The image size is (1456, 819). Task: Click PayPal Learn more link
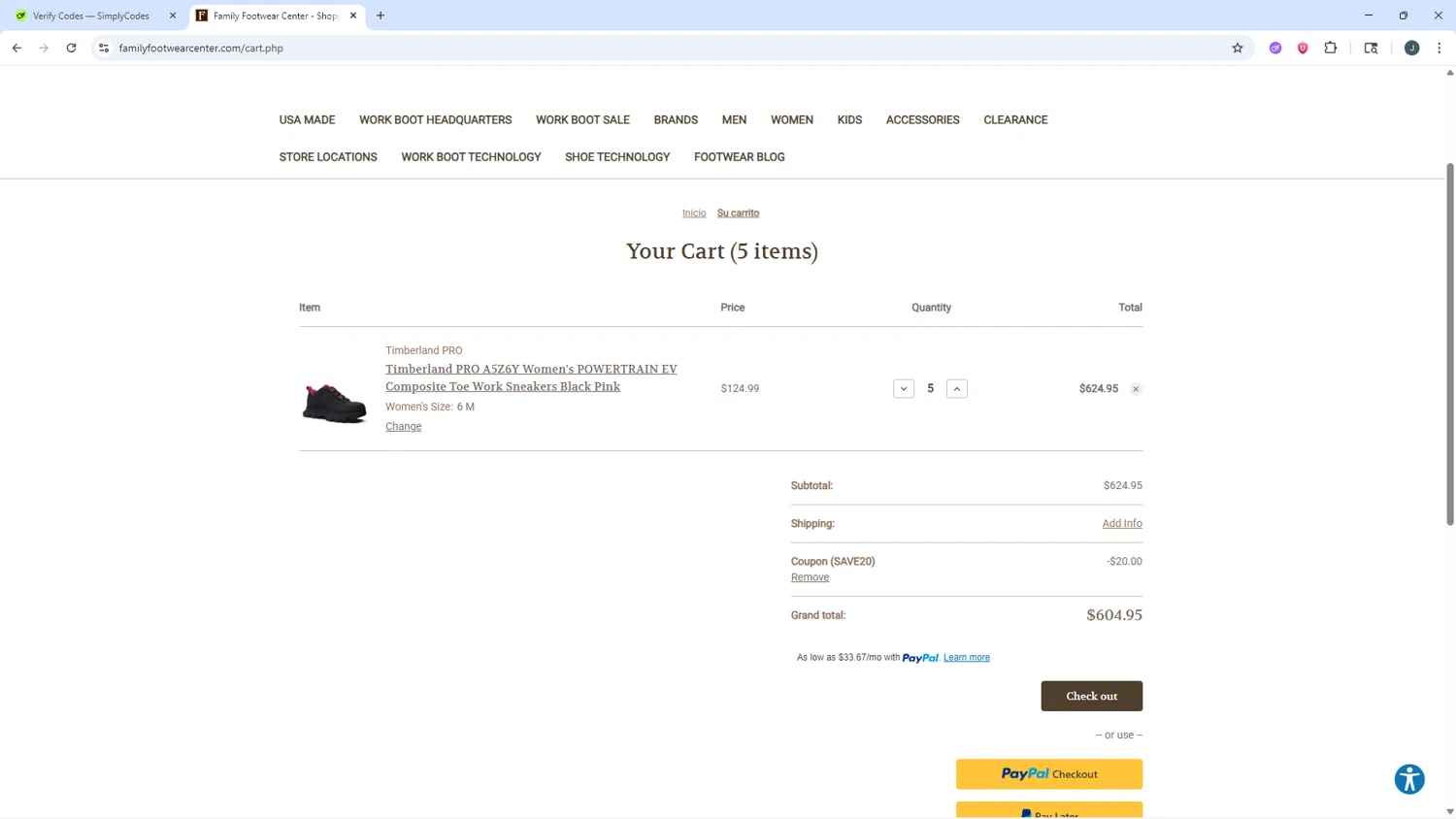coord(967,658)
